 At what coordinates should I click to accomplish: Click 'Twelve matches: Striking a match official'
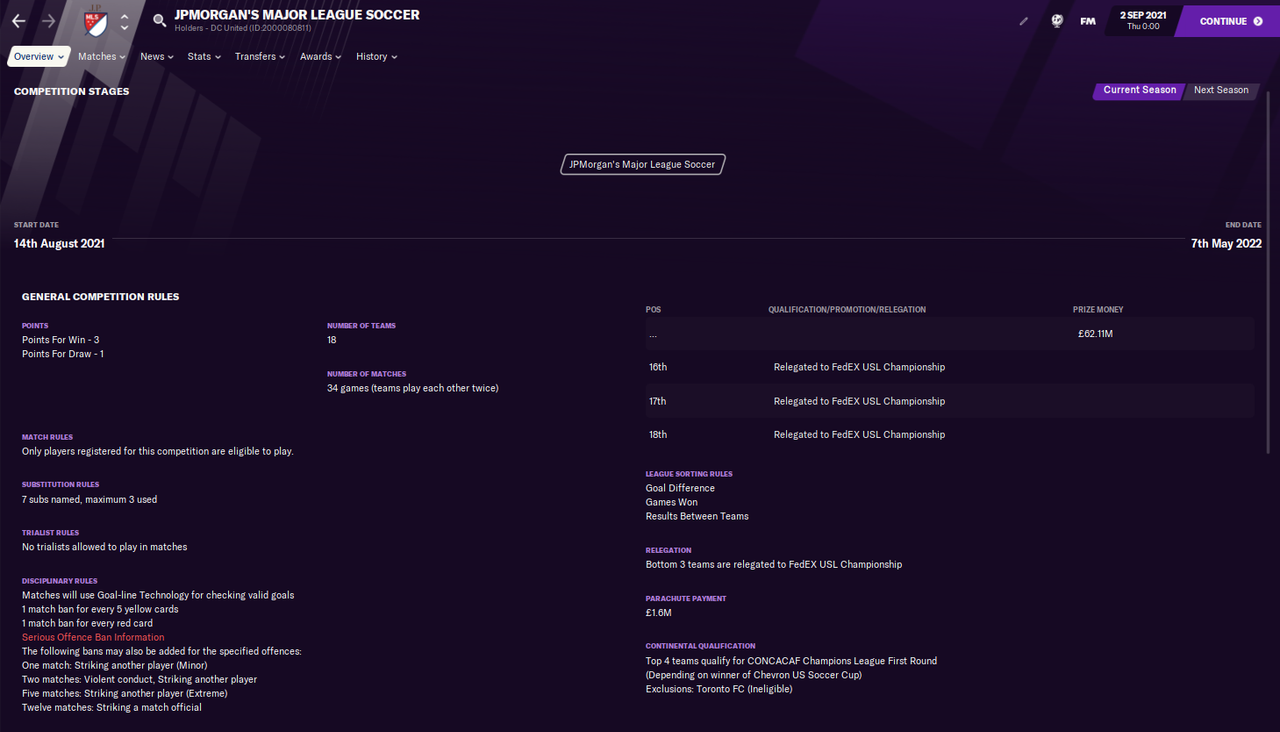click(112, 707)
